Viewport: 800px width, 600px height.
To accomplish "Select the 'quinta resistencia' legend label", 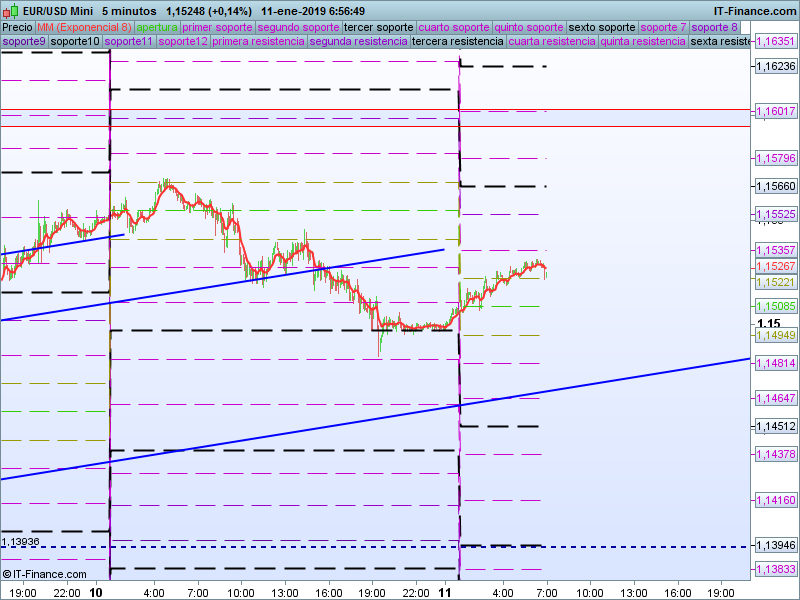I will 643,42.
